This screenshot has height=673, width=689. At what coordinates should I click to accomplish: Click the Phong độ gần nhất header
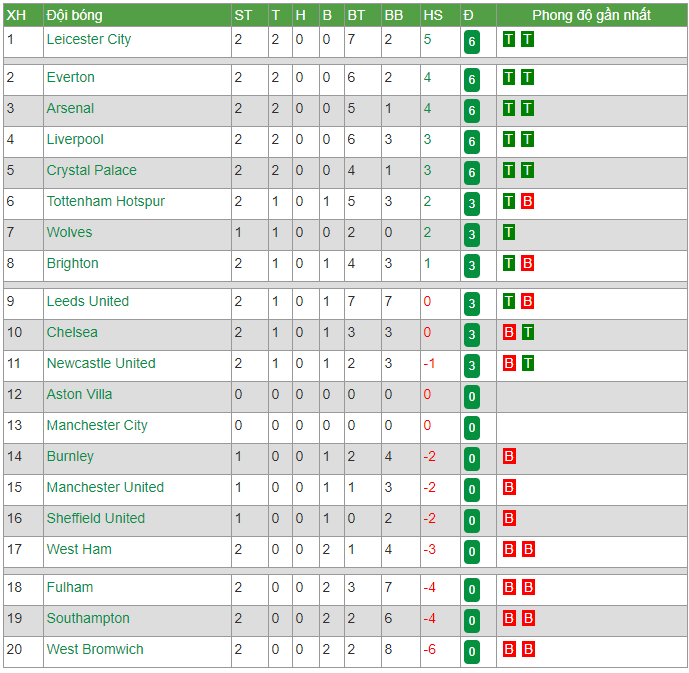pos(591,15)
